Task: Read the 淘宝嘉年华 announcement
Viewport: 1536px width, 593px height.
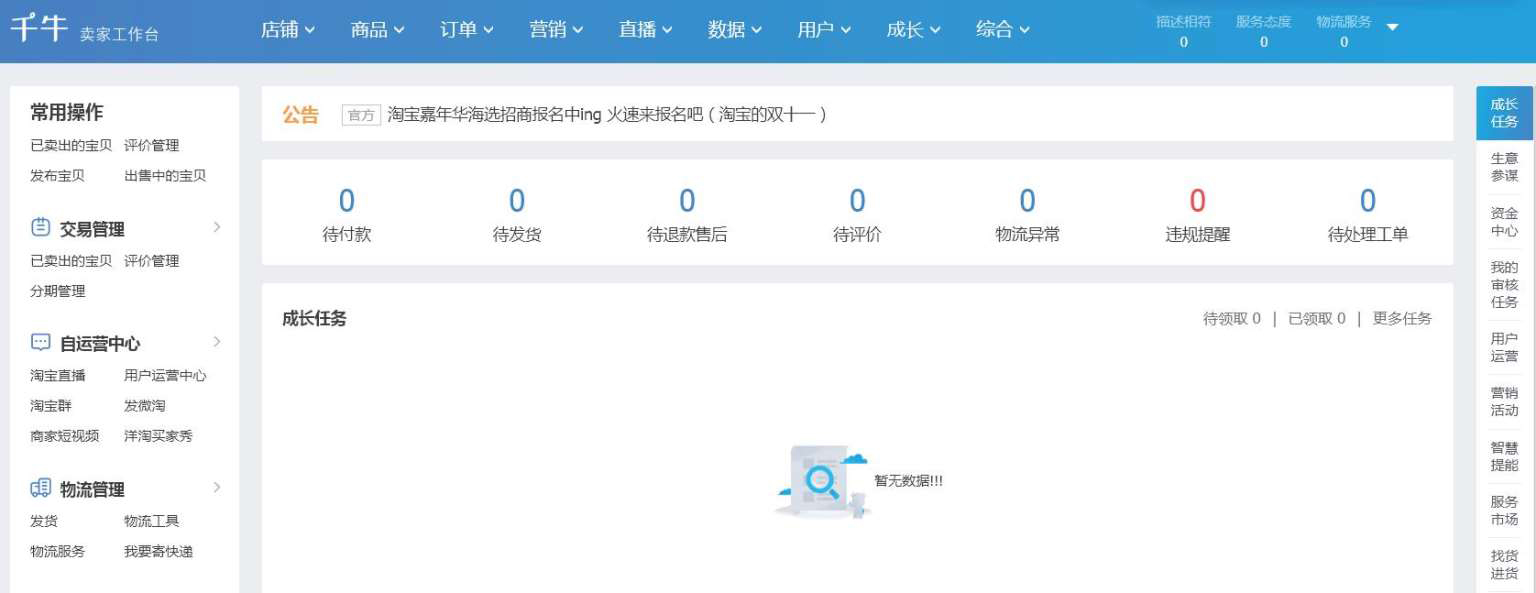Action: click(x=607, y=114)
